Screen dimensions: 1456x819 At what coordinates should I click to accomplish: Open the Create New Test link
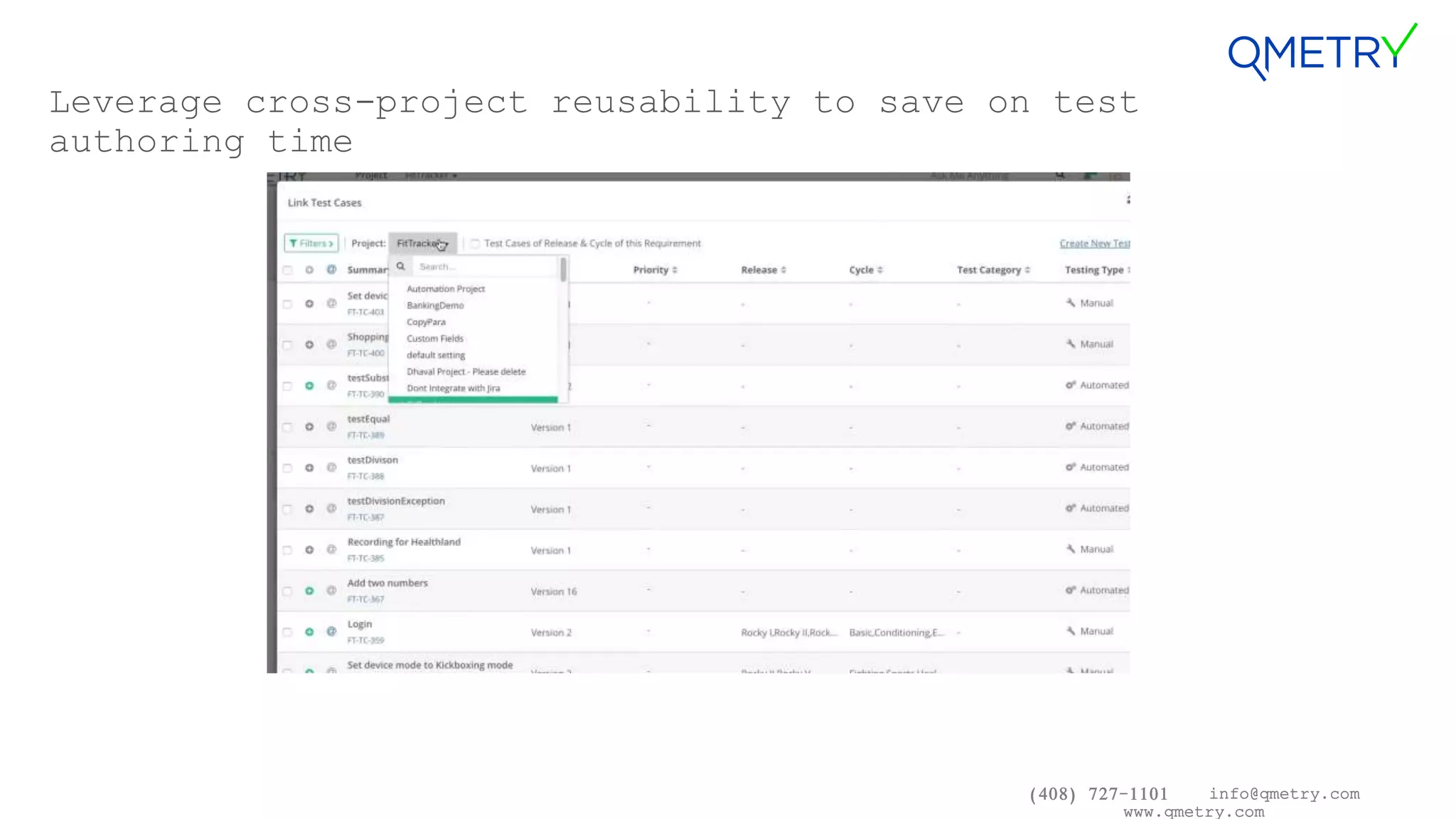pos(1094,243)
